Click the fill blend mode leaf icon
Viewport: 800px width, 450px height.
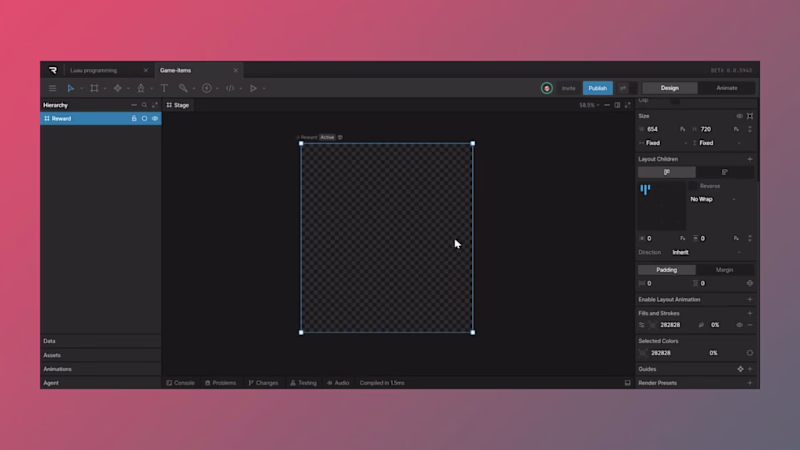coord(702,325)
